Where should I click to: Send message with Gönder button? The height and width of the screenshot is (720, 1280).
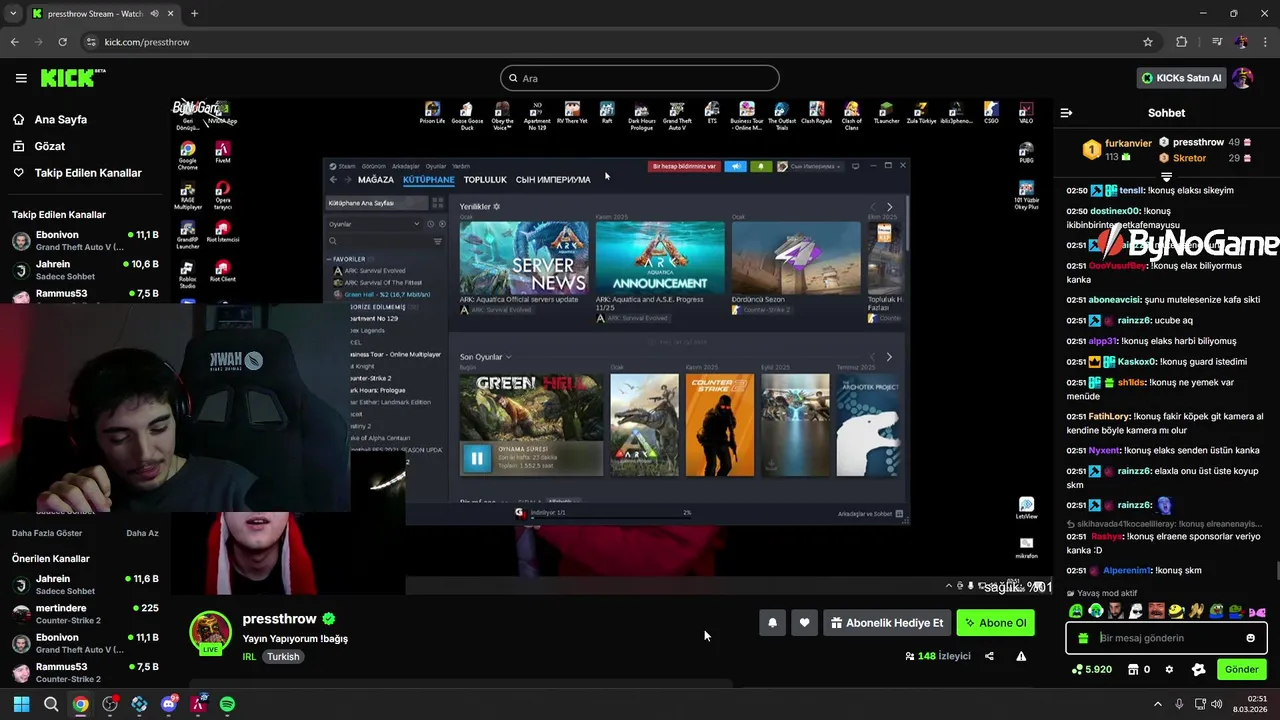click(1241, 669)
